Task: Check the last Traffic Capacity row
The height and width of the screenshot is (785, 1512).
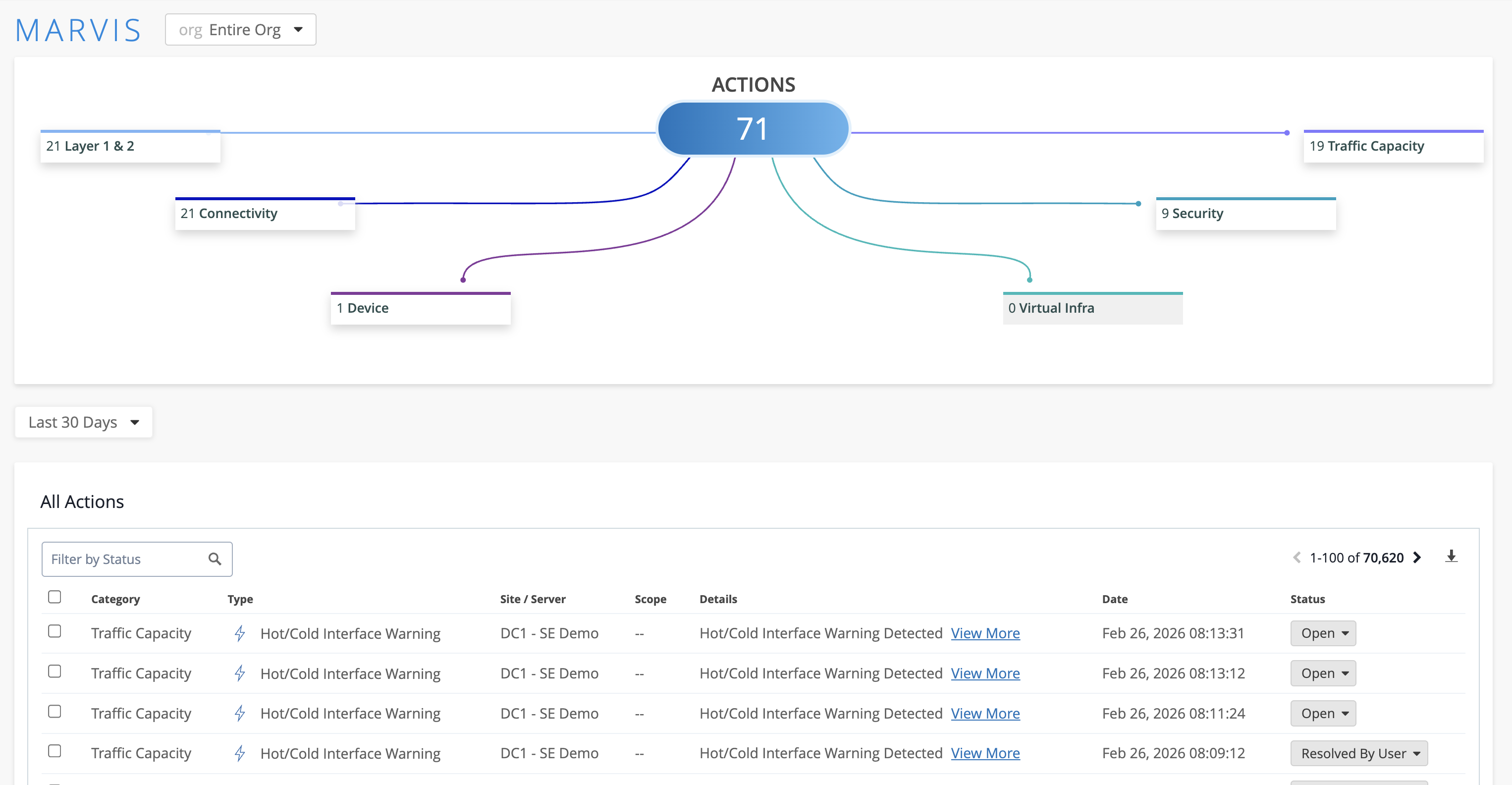Action: pyautogui.click(x=54, y=751)
